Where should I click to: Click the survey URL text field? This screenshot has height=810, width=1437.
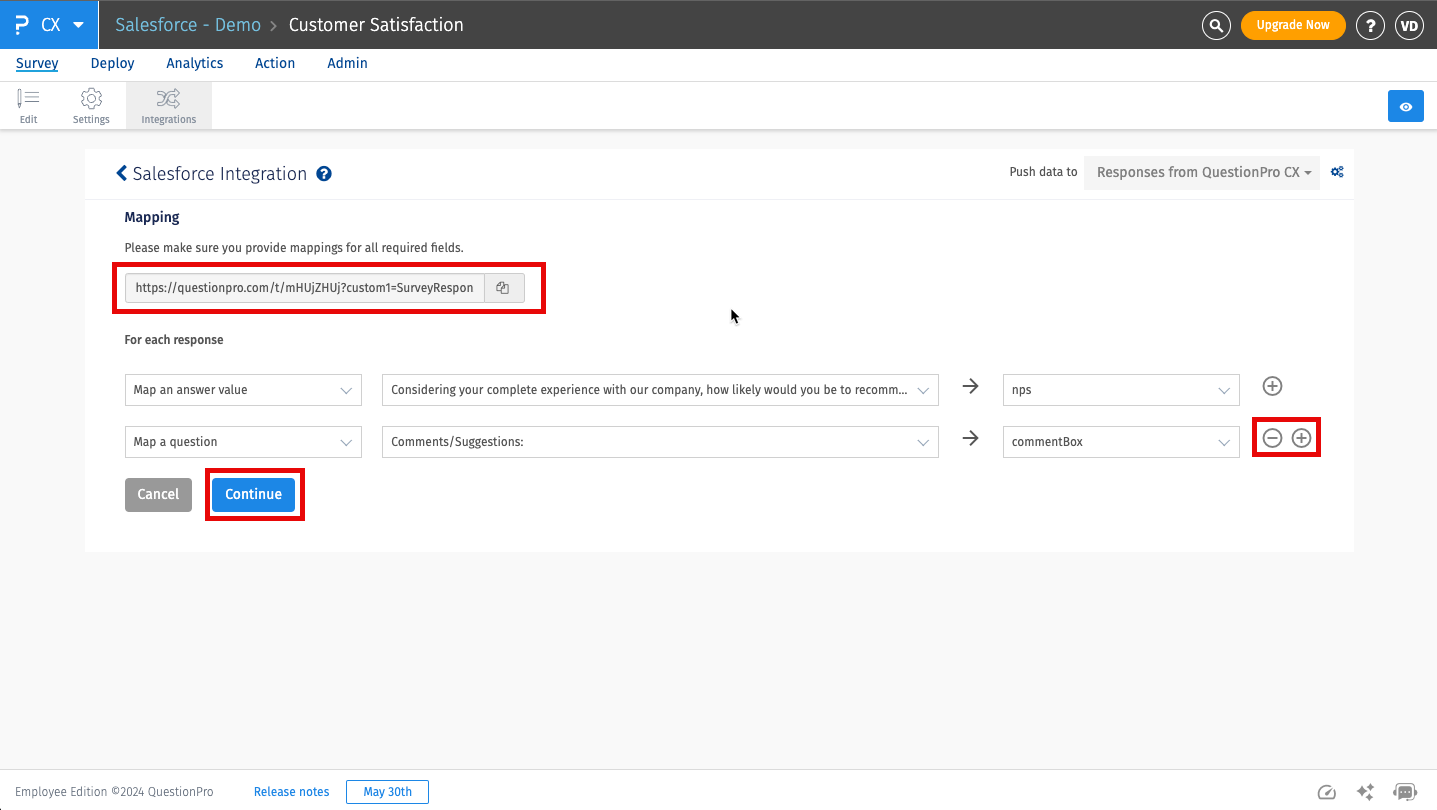point(304,288)
